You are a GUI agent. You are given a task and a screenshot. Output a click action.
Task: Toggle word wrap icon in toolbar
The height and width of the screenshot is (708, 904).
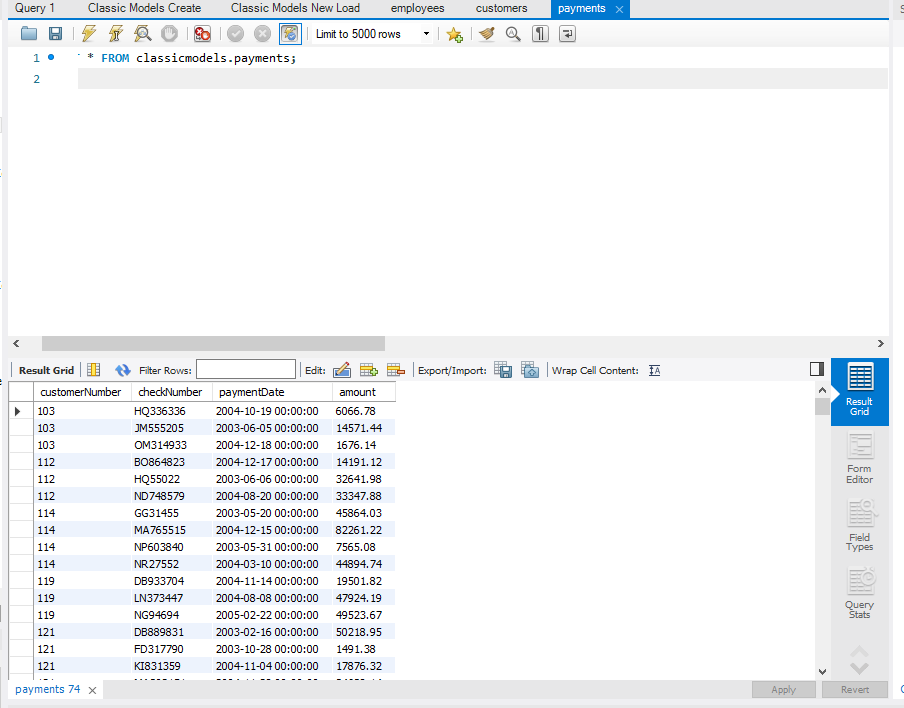567,34
